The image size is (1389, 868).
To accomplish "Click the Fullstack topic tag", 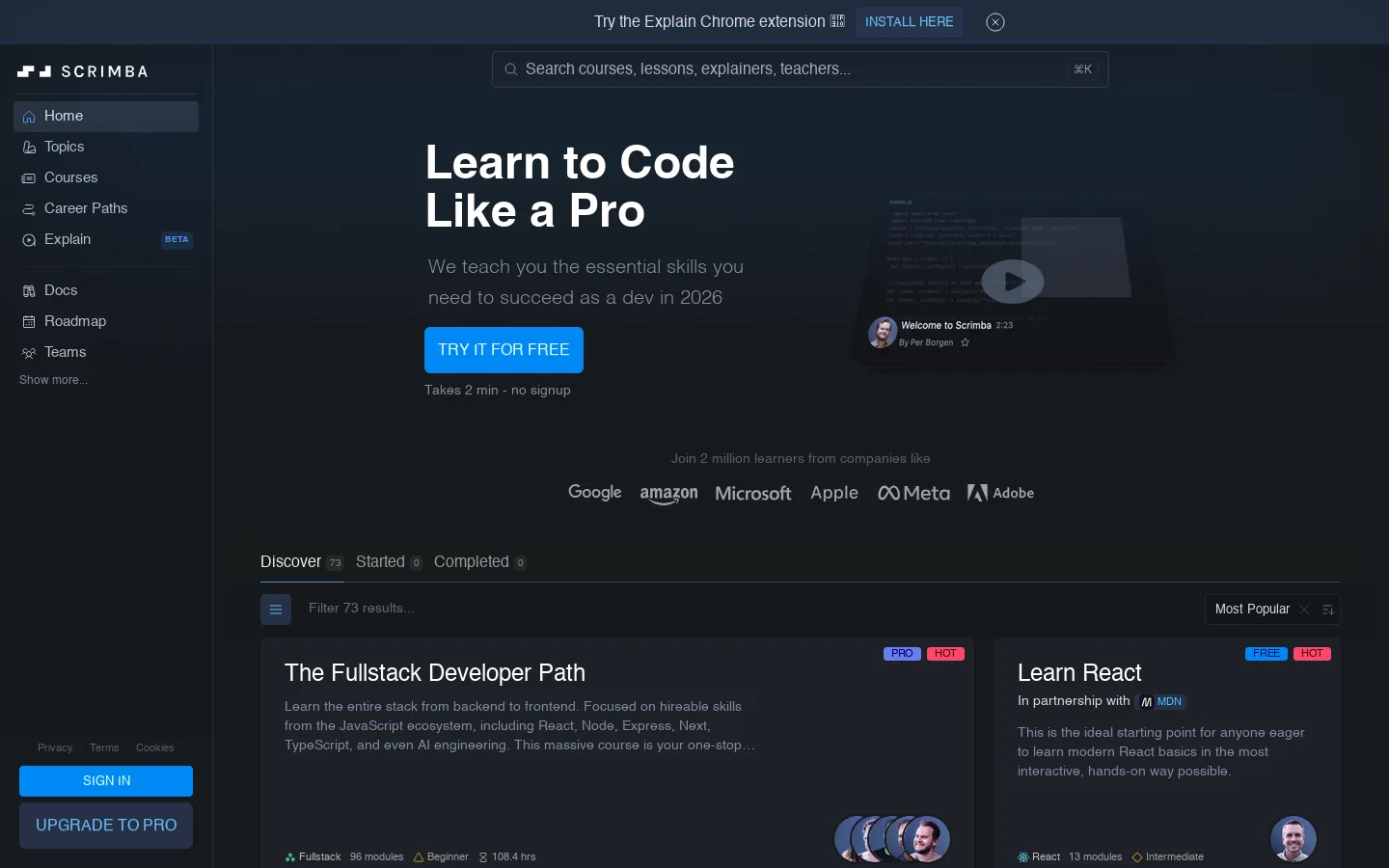I will point(313,856).
